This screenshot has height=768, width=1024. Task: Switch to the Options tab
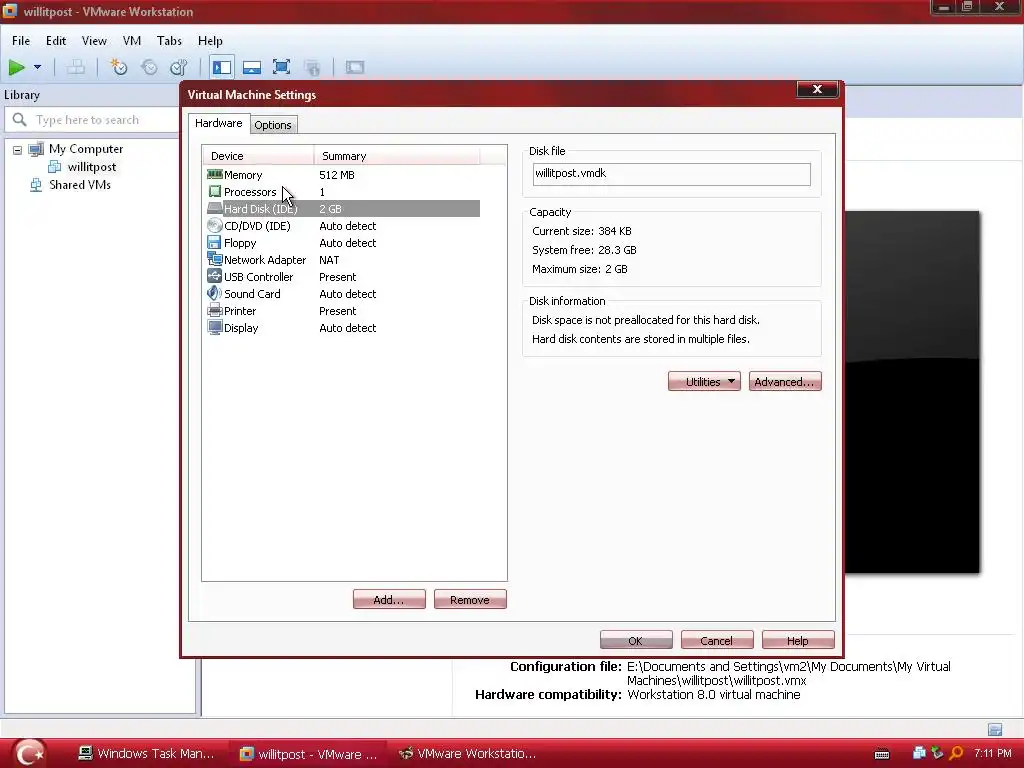[273, 125]
